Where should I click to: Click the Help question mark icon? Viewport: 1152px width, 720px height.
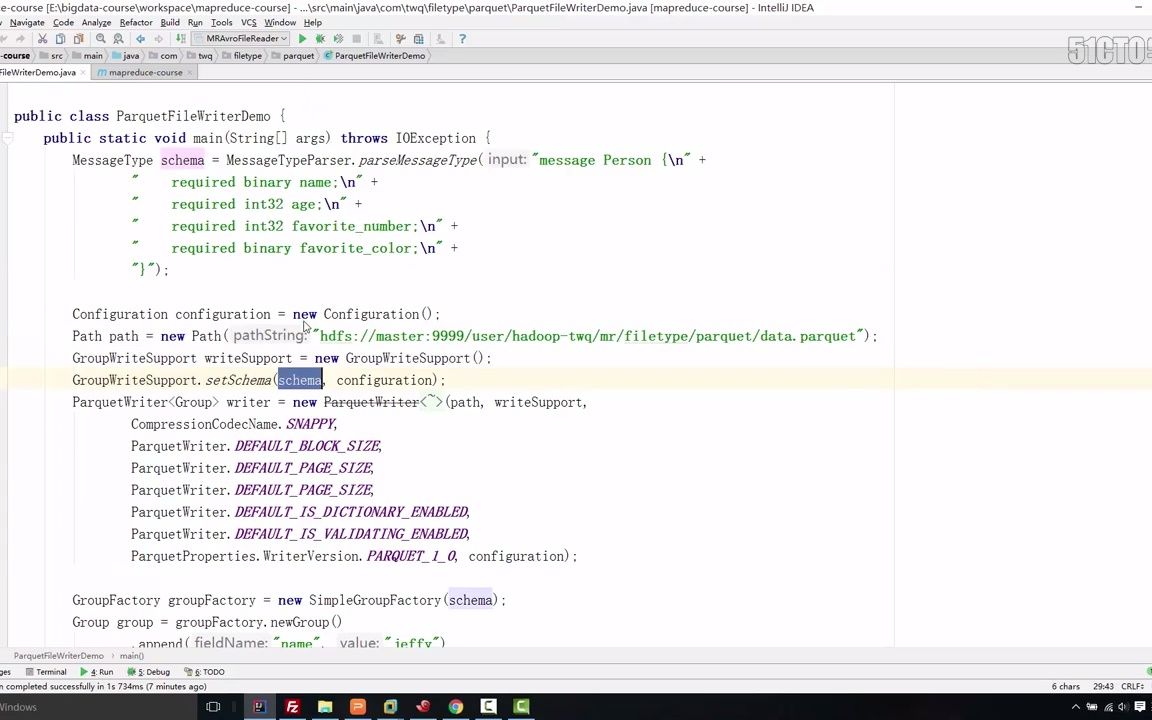pos(462,39)
